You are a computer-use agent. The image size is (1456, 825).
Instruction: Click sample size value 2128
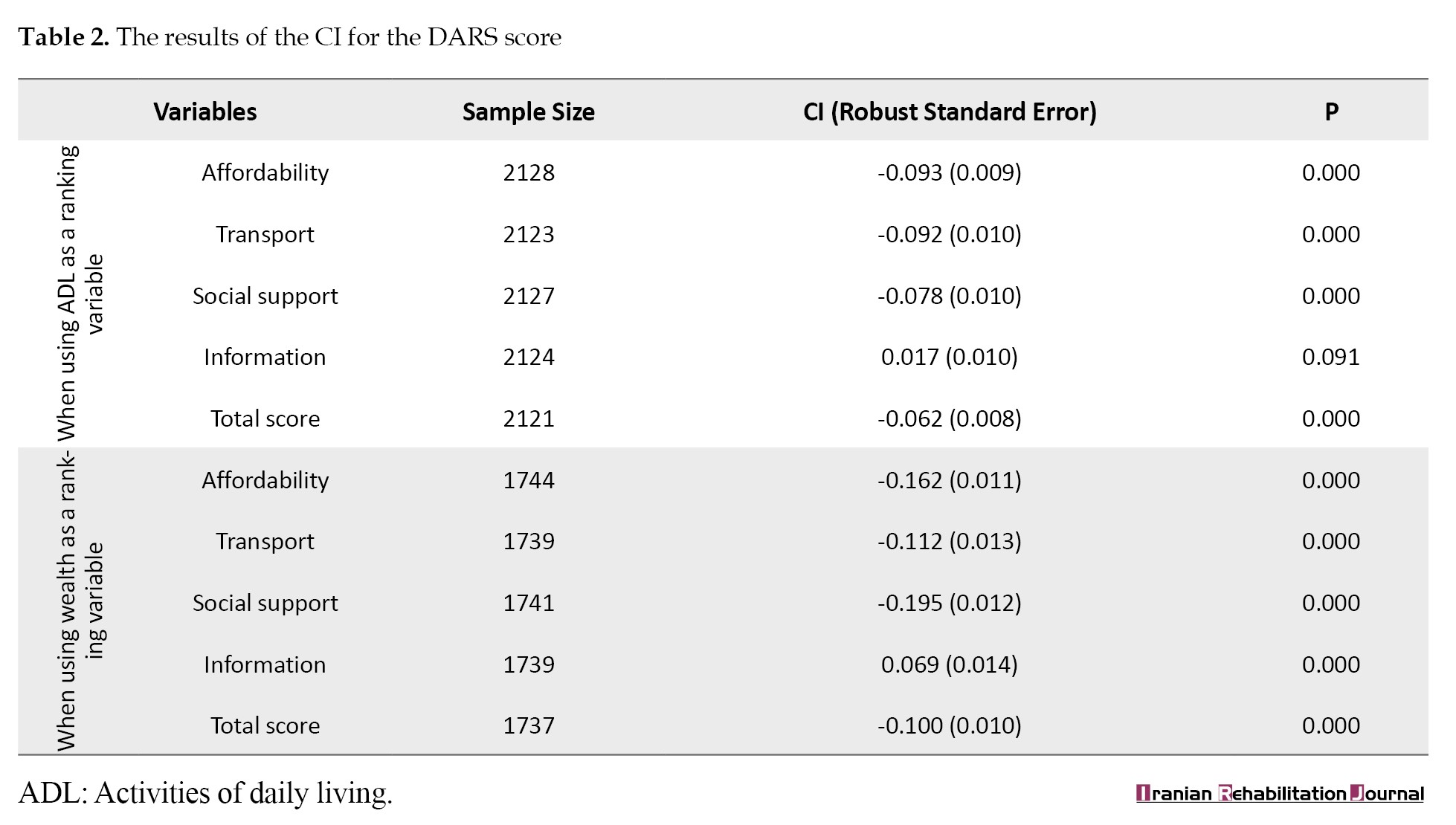point(529,172)
